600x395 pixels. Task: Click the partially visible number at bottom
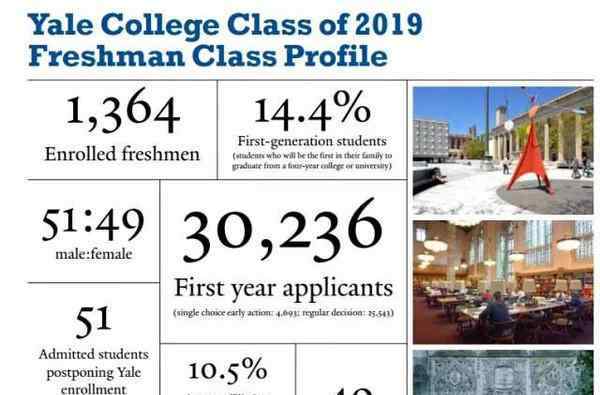point(353,391)
